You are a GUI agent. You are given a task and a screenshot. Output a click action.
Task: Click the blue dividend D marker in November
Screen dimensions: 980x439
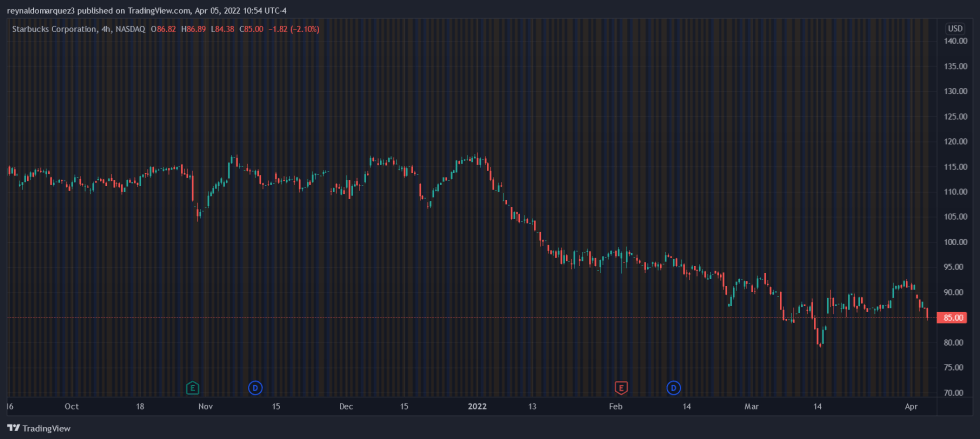tap(255, 387)
